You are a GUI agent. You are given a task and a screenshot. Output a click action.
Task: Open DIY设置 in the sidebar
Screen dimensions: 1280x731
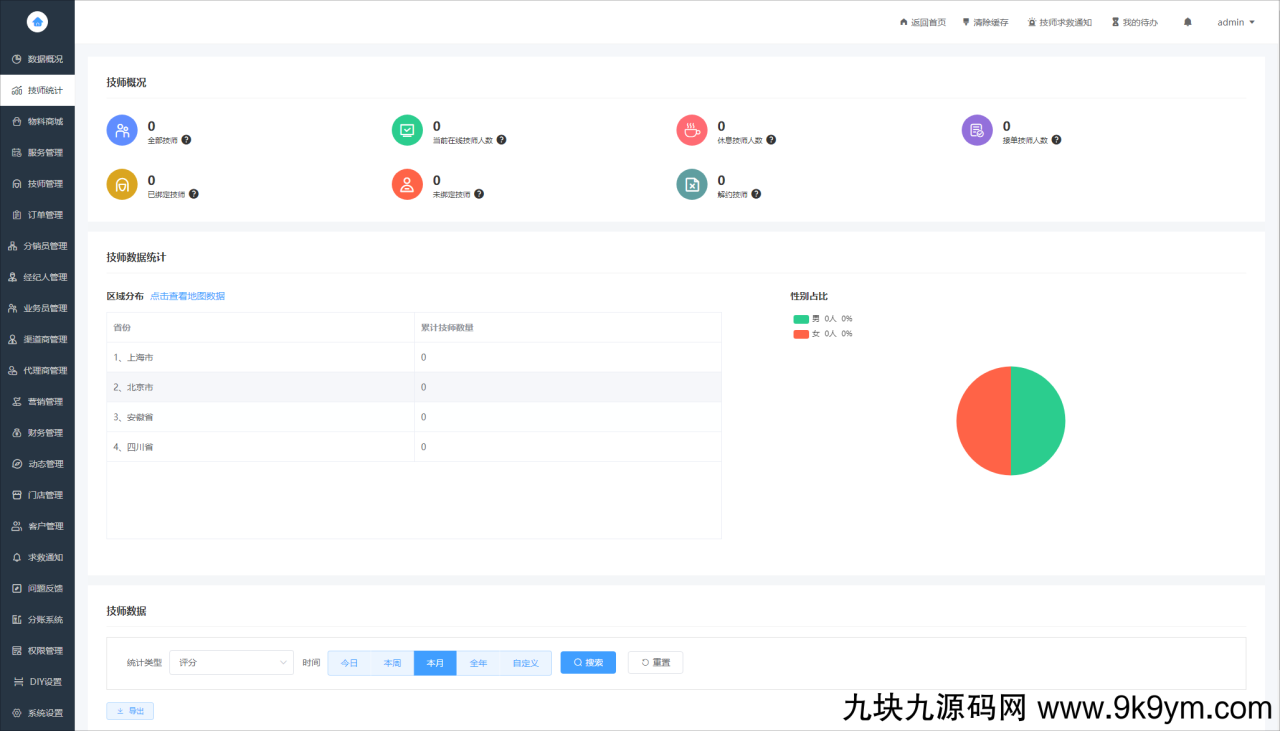coord(37,682)
